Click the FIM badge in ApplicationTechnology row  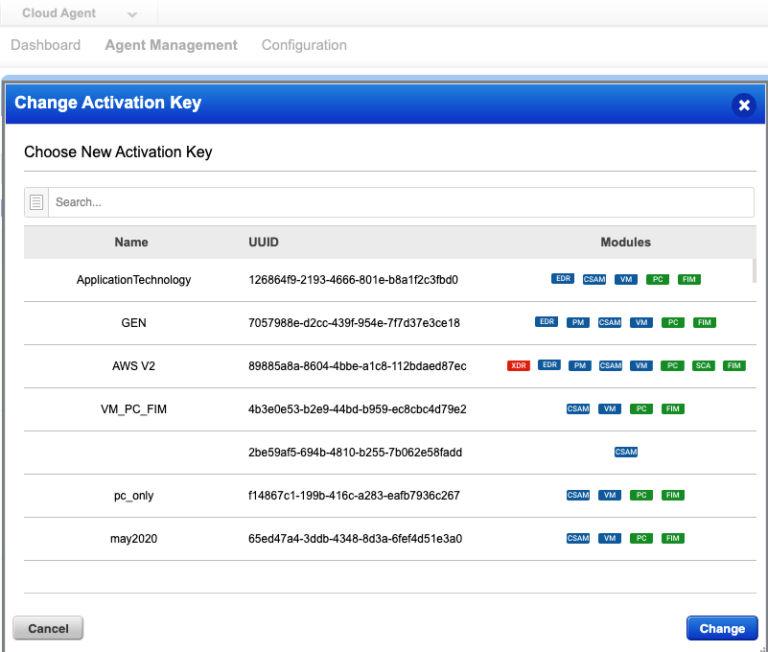(x=689, y=279)
